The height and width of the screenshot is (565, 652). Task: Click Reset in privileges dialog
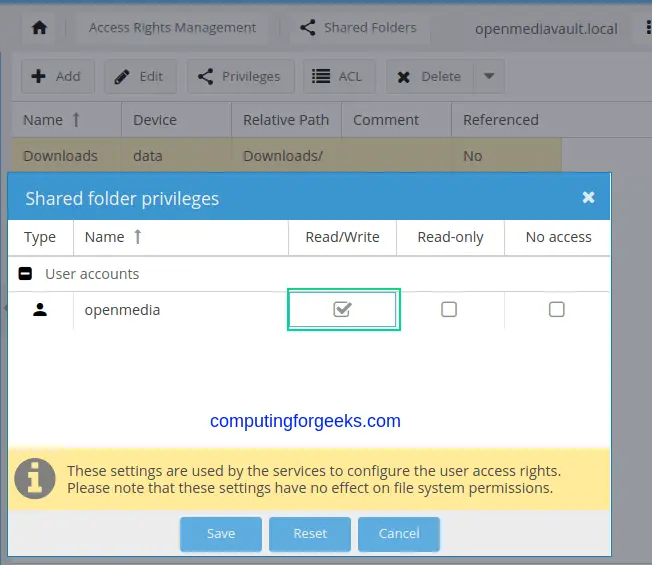(x=310, y=534)
